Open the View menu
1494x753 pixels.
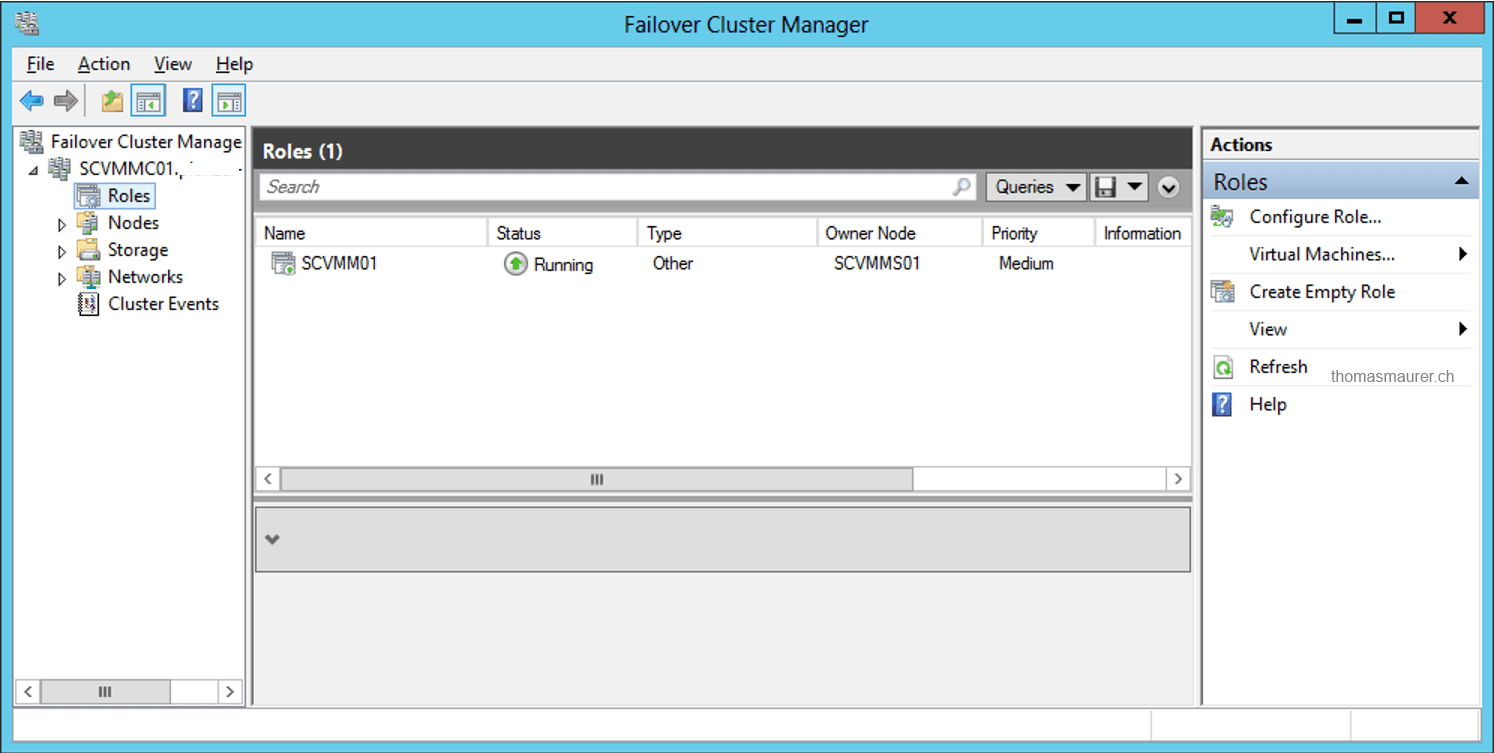click(x=173, y=64)
